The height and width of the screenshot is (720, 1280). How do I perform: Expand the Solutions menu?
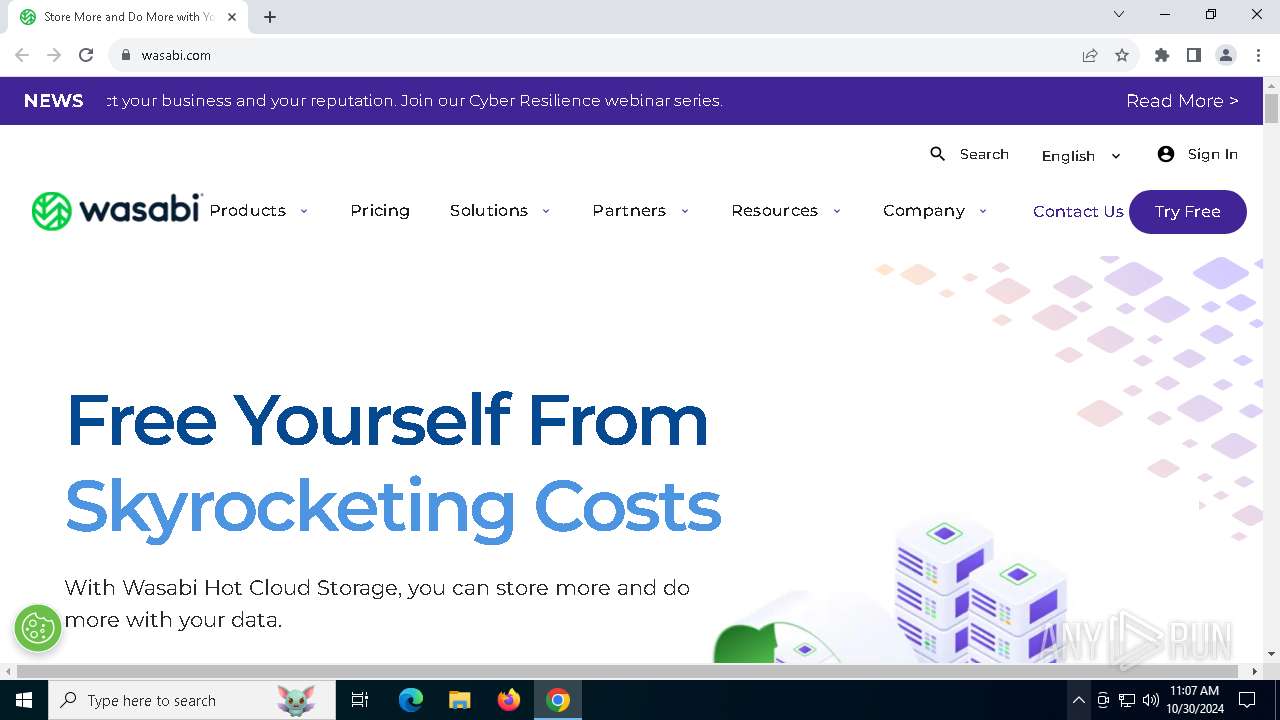point(500,211)
